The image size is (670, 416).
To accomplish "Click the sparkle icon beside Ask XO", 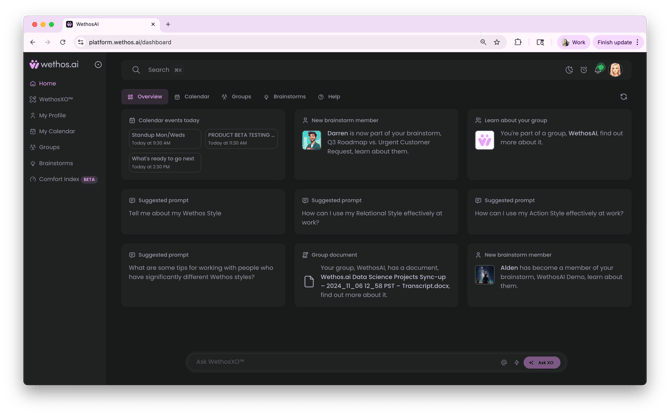I will click(x=517, y=363).
